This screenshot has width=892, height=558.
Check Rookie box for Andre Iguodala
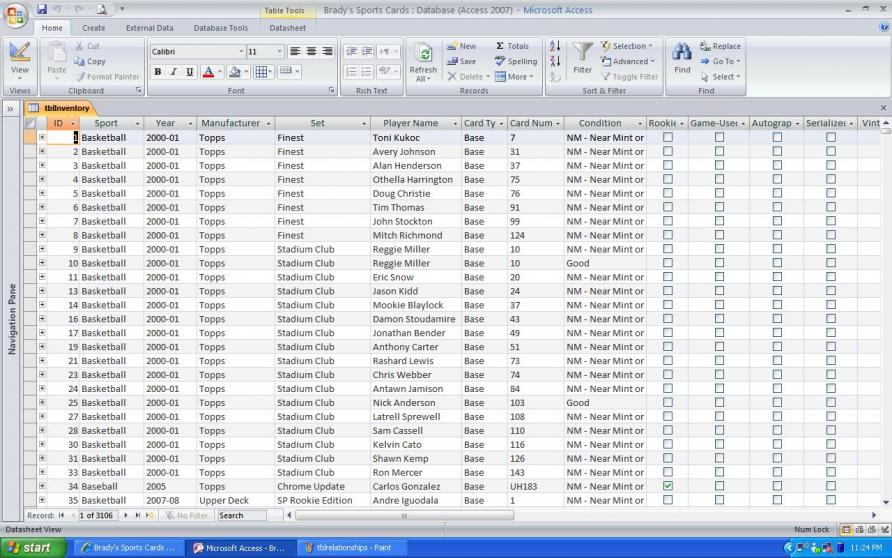668,500
